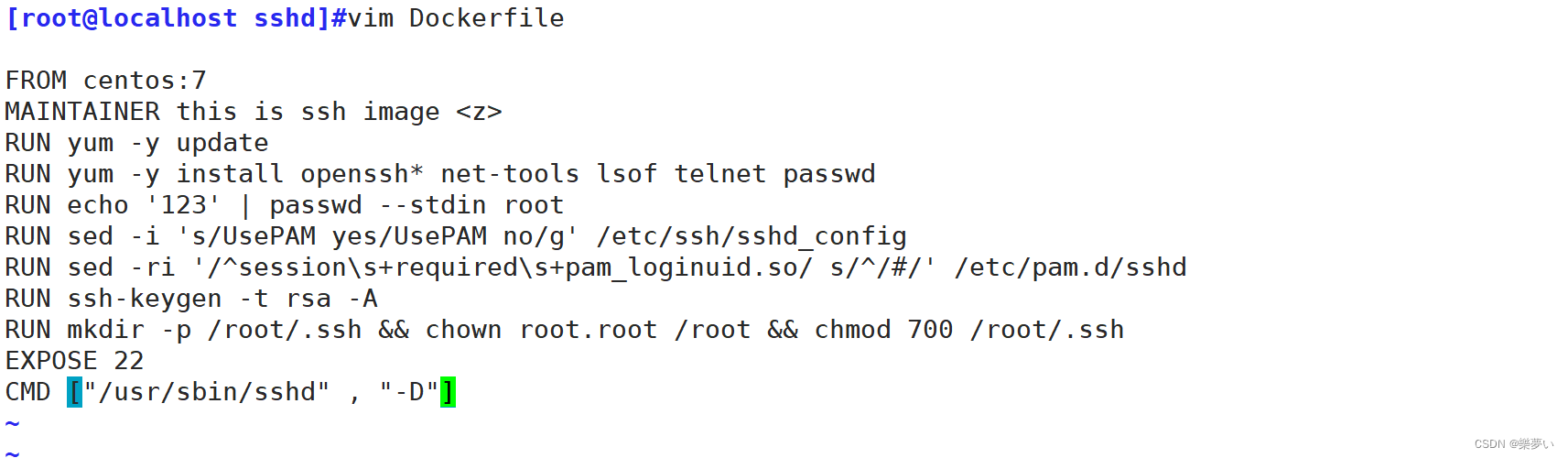The height and width of the screenshot is (458, 1568).
Task: Click the UsePAM sed expression
Action: point(378,236)
